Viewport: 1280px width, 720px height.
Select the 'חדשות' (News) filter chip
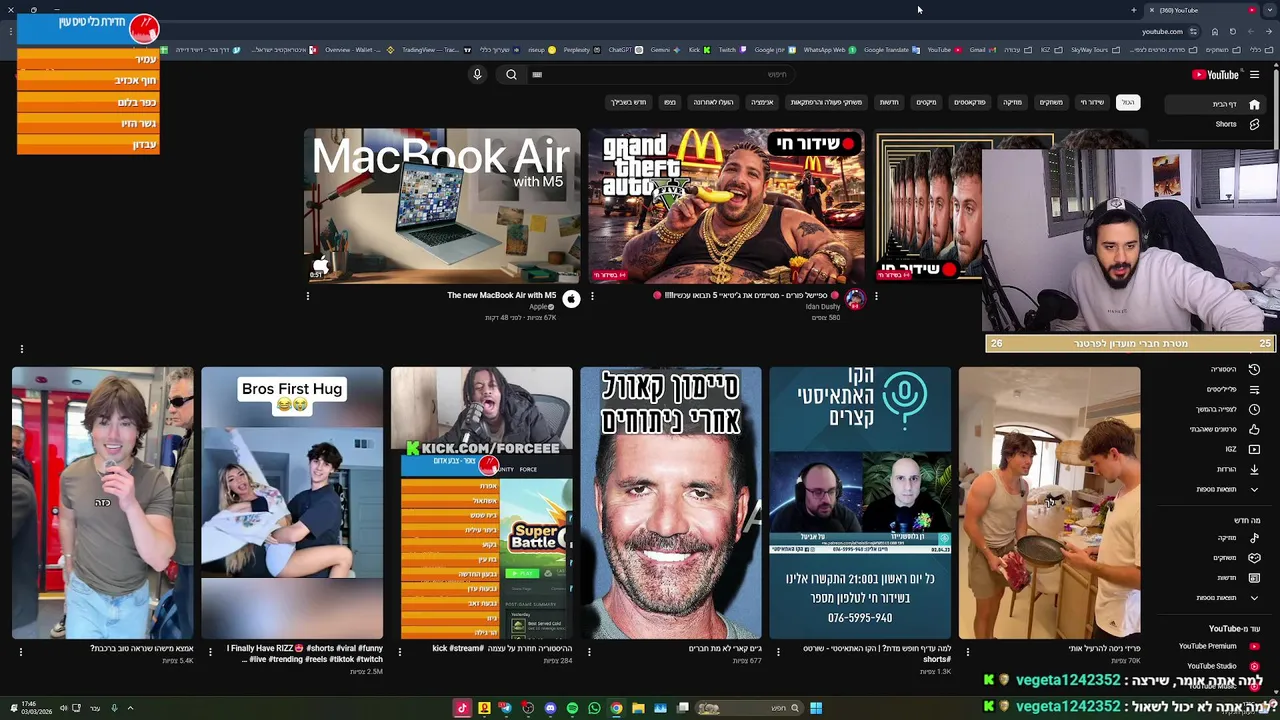tap(889, 102)
